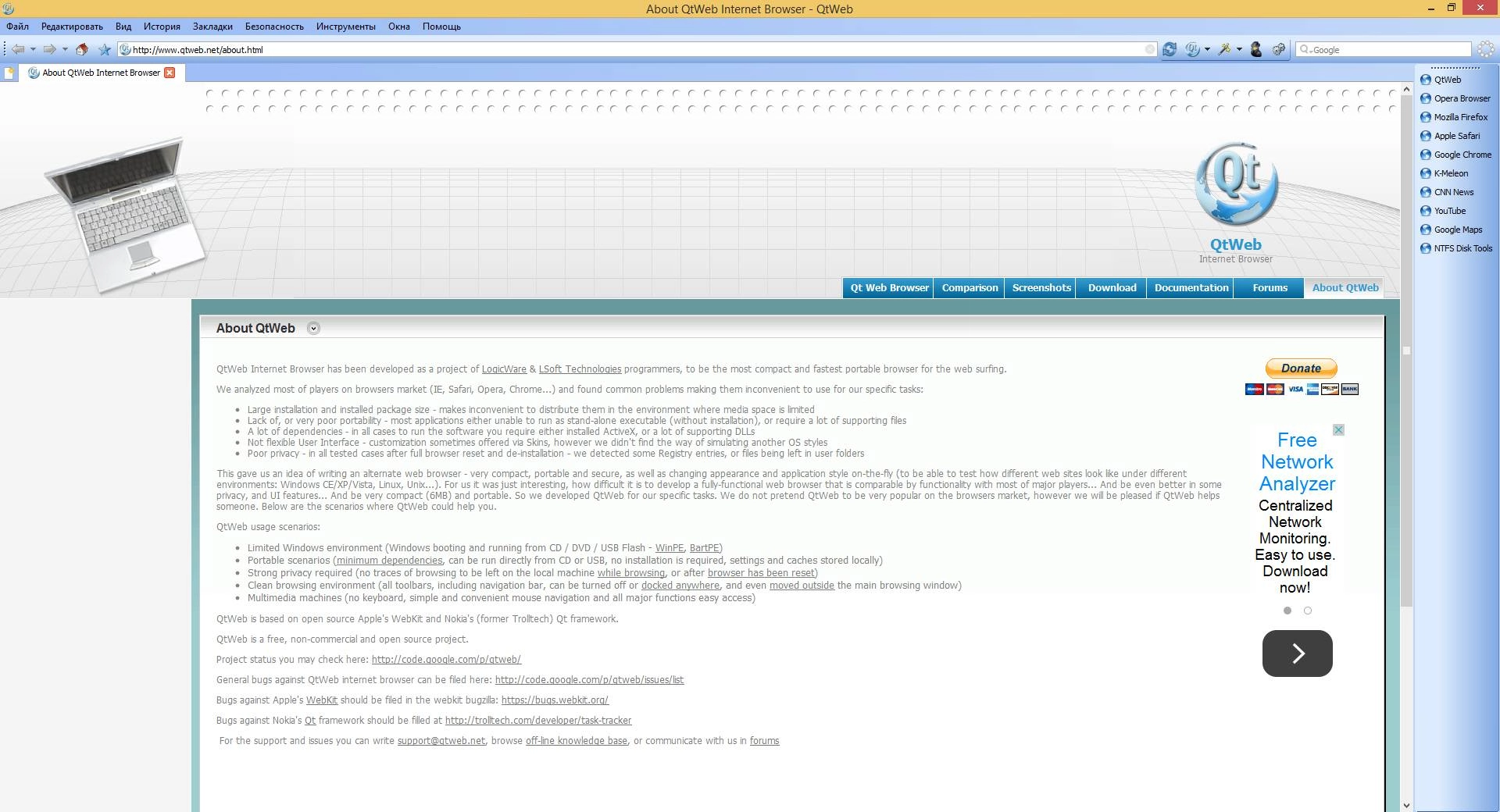Viewport: 1500px width, 812px height.
Task: Click the large QtWeb globe logo
Action: click(1236, 184)
